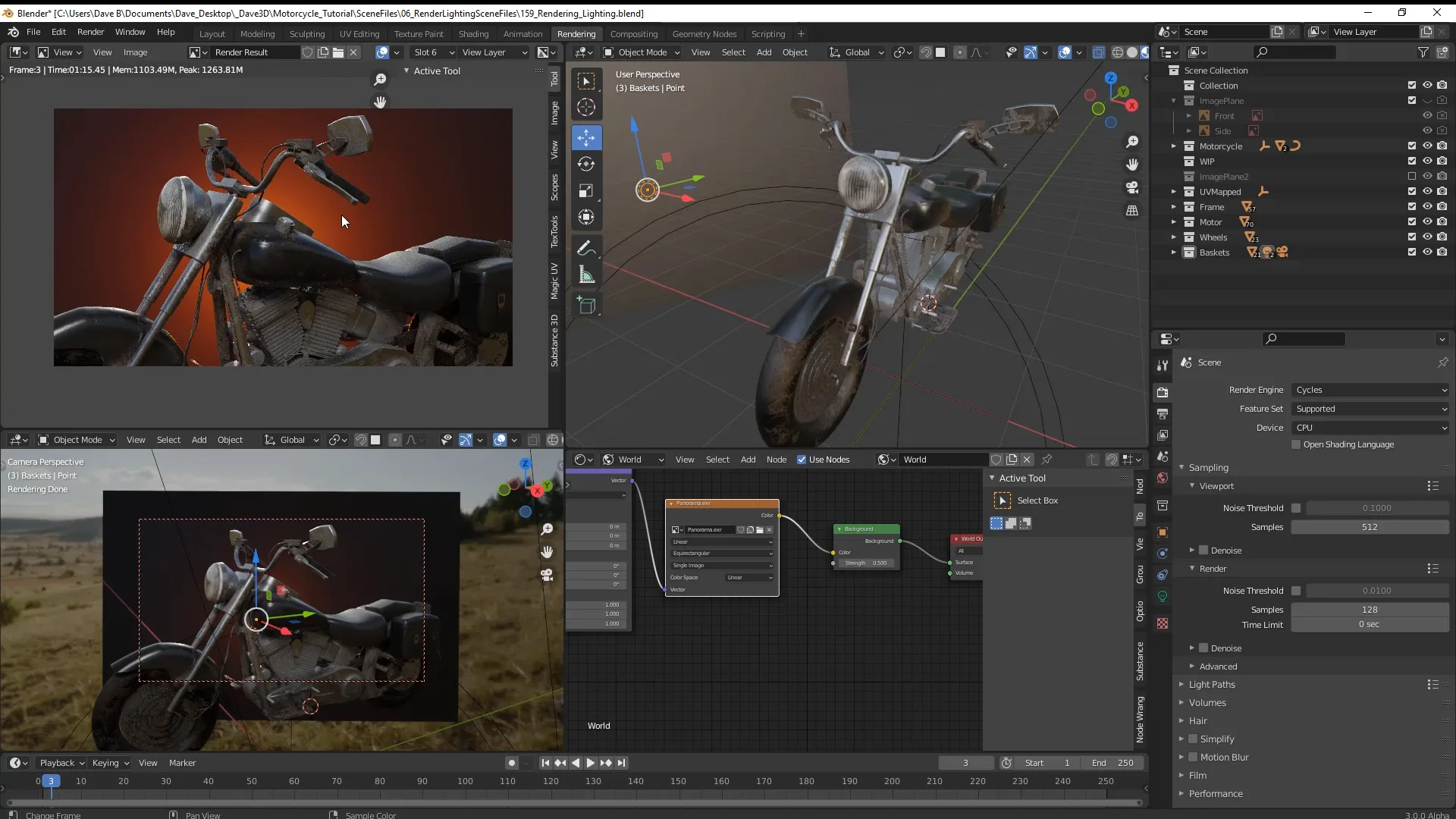Screen dimensions: 1456x819
Task: Toggle visibility of Motorcycle collection
Action: point(1426,146)
